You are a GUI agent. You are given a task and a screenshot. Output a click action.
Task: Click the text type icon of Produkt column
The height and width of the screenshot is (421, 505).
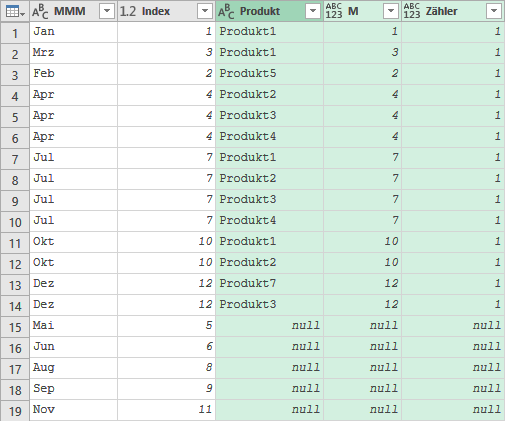coord(226,11)
